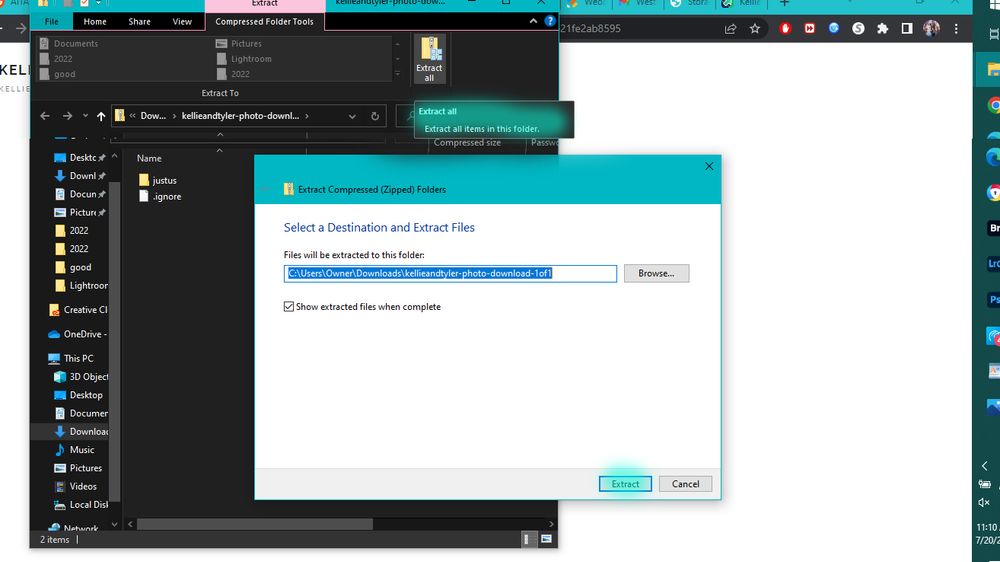Go back in File Explorer
Viewport: 1000px width, 562px height.
click(45, 116)
